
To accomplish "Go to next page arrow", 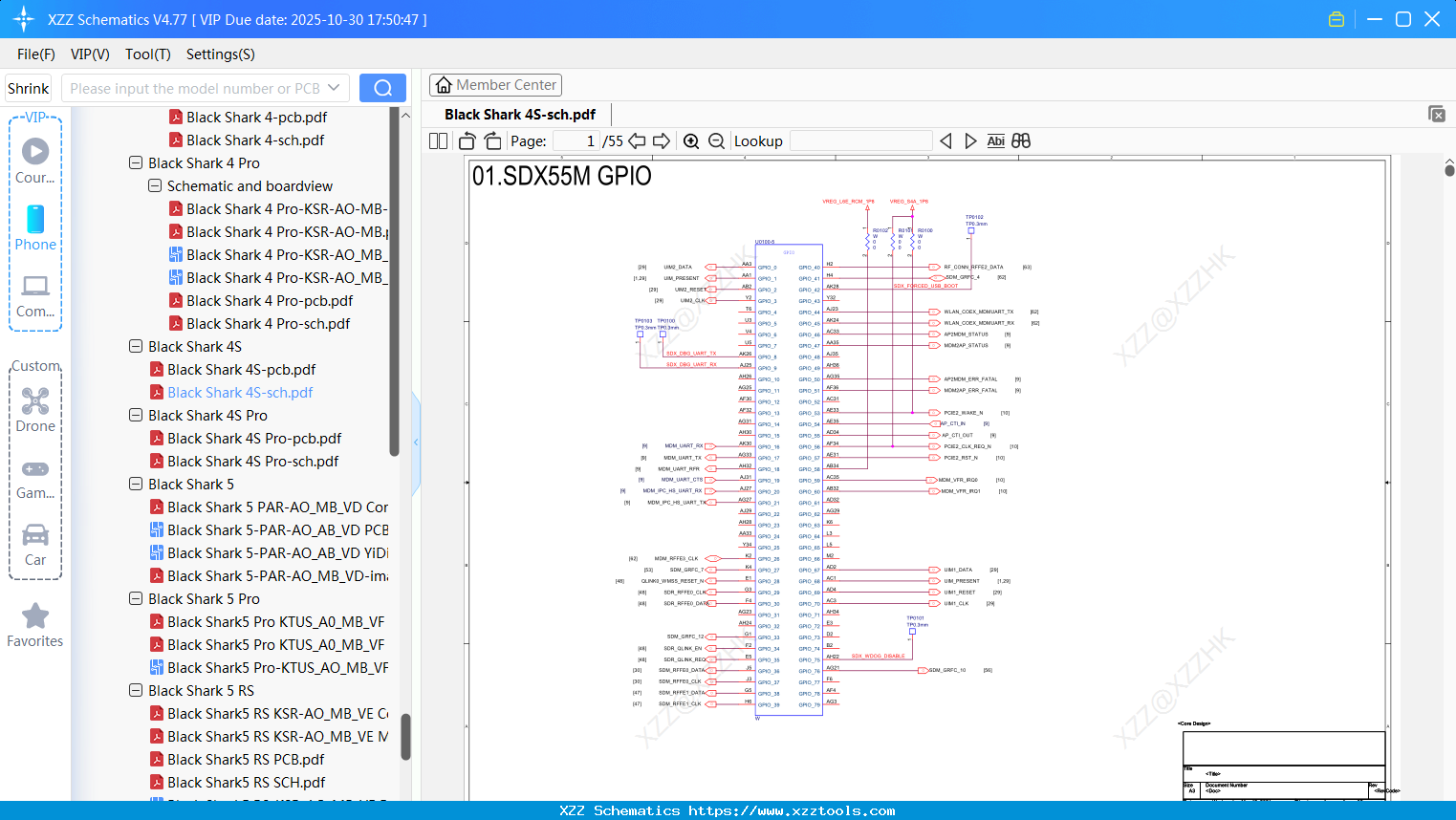I will [x=662, y=141].
